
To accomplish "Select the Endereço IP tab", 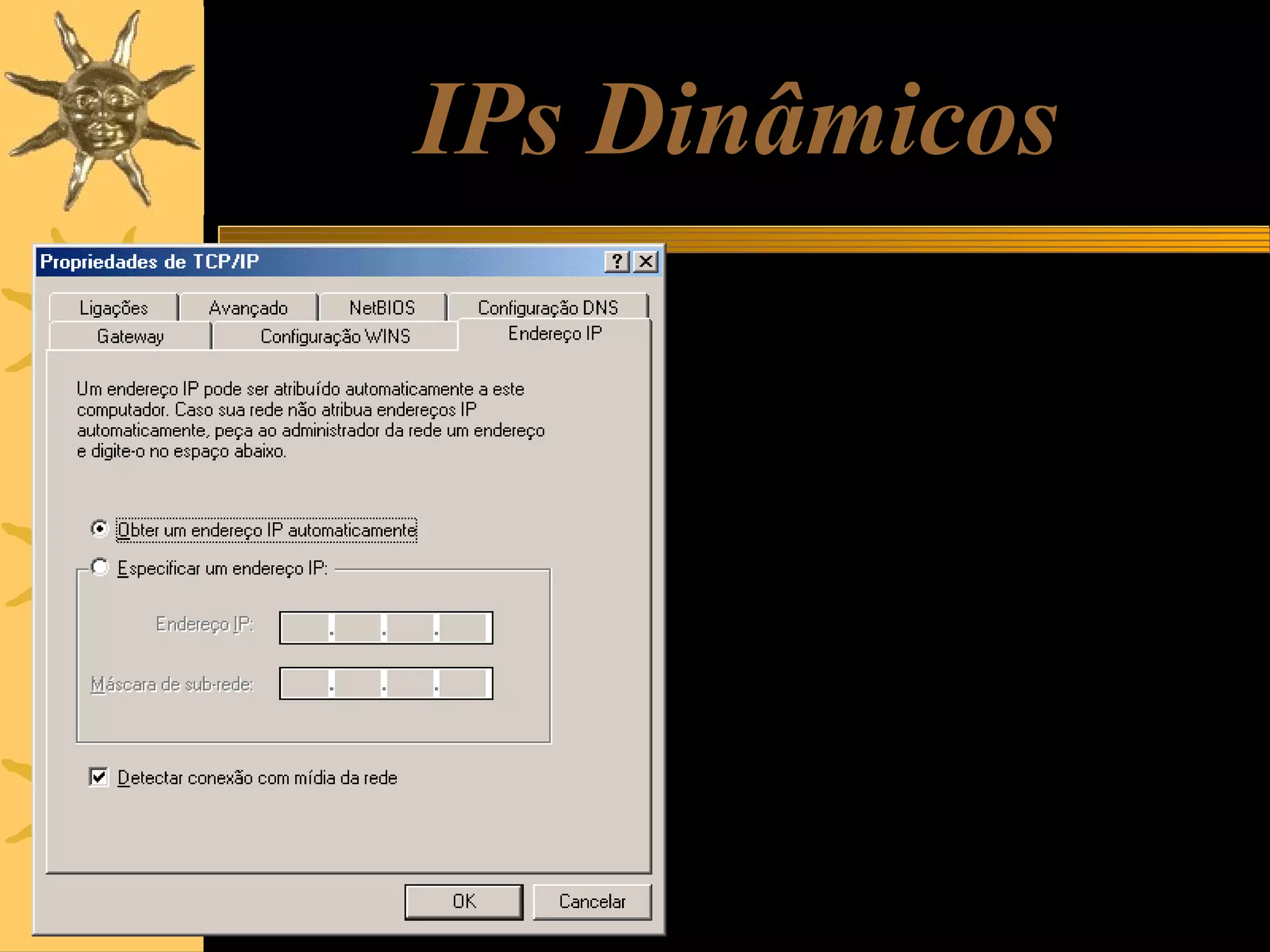I will pos(555,333).
